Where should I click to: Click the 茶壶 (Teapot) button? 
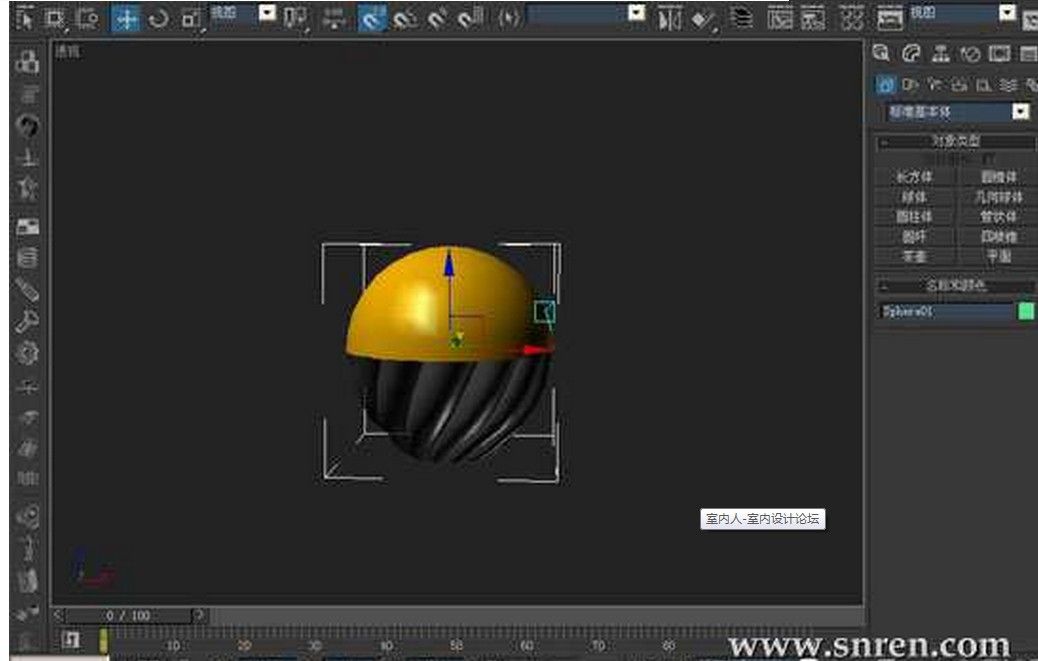[914, 256]
